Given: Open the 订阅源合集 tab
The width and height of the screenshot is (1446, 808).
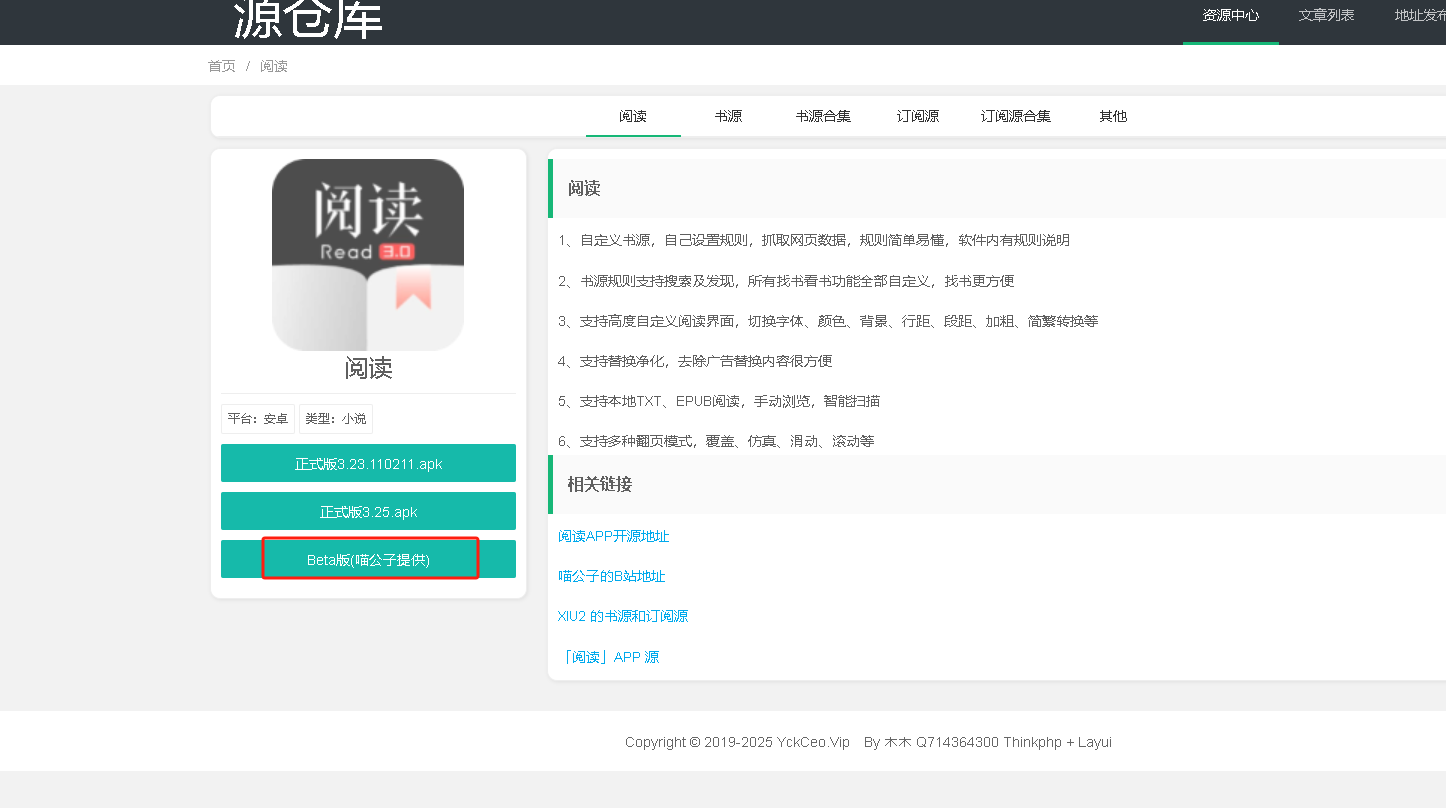Looking at the screenshot, I should pyautogui.click(x=1016, y=116).
